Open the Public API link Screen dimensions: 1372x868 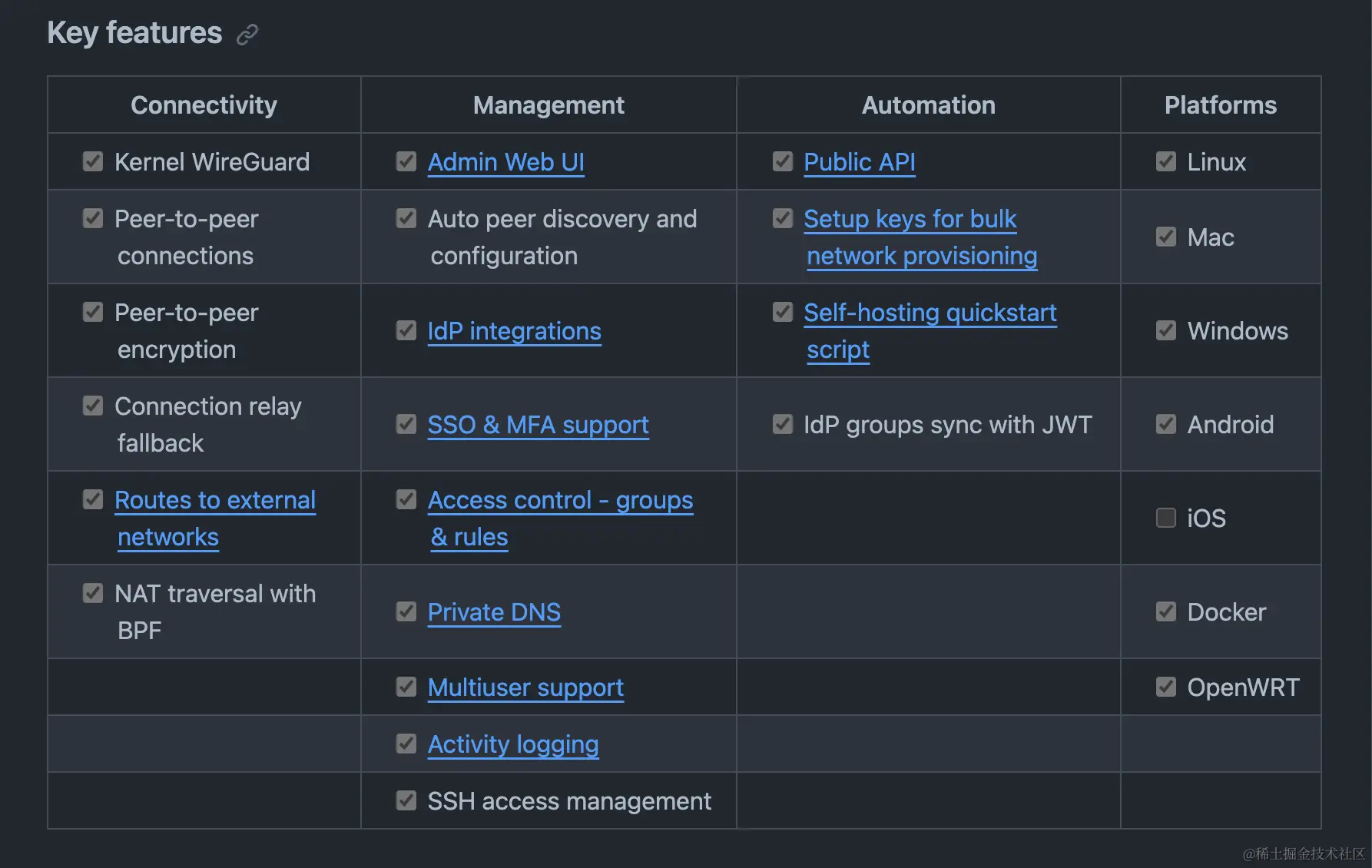(859, 162)
